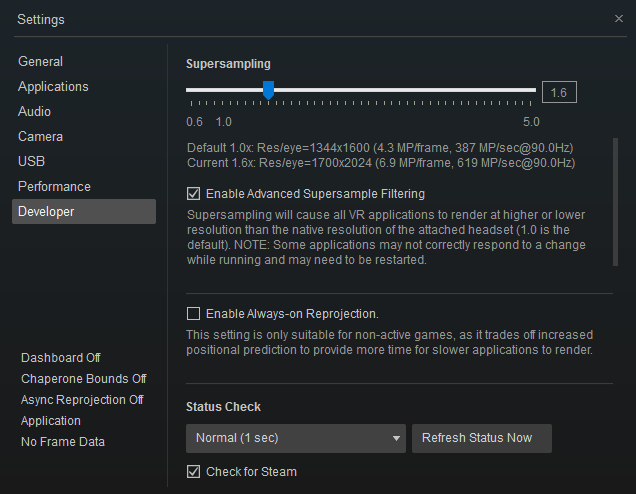Click the No Frame Data status text
The width and height of the screenshot is (636, 494).
[x=63, y=442]
